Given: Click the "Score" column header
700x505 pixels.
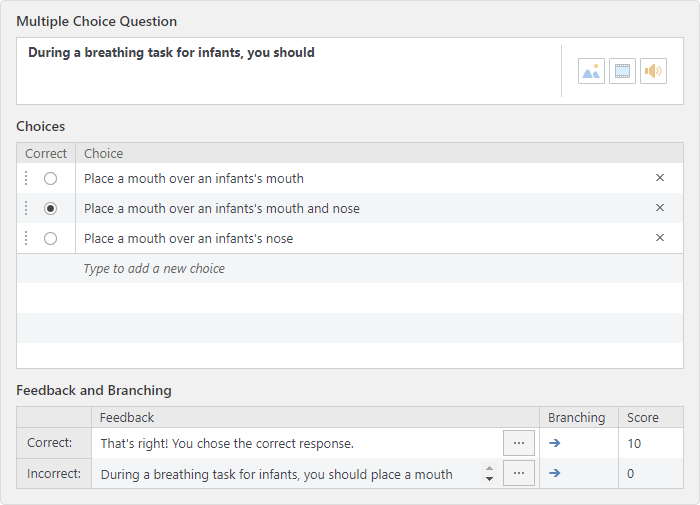Looking at the screenshot, I should tap(642, 417).
